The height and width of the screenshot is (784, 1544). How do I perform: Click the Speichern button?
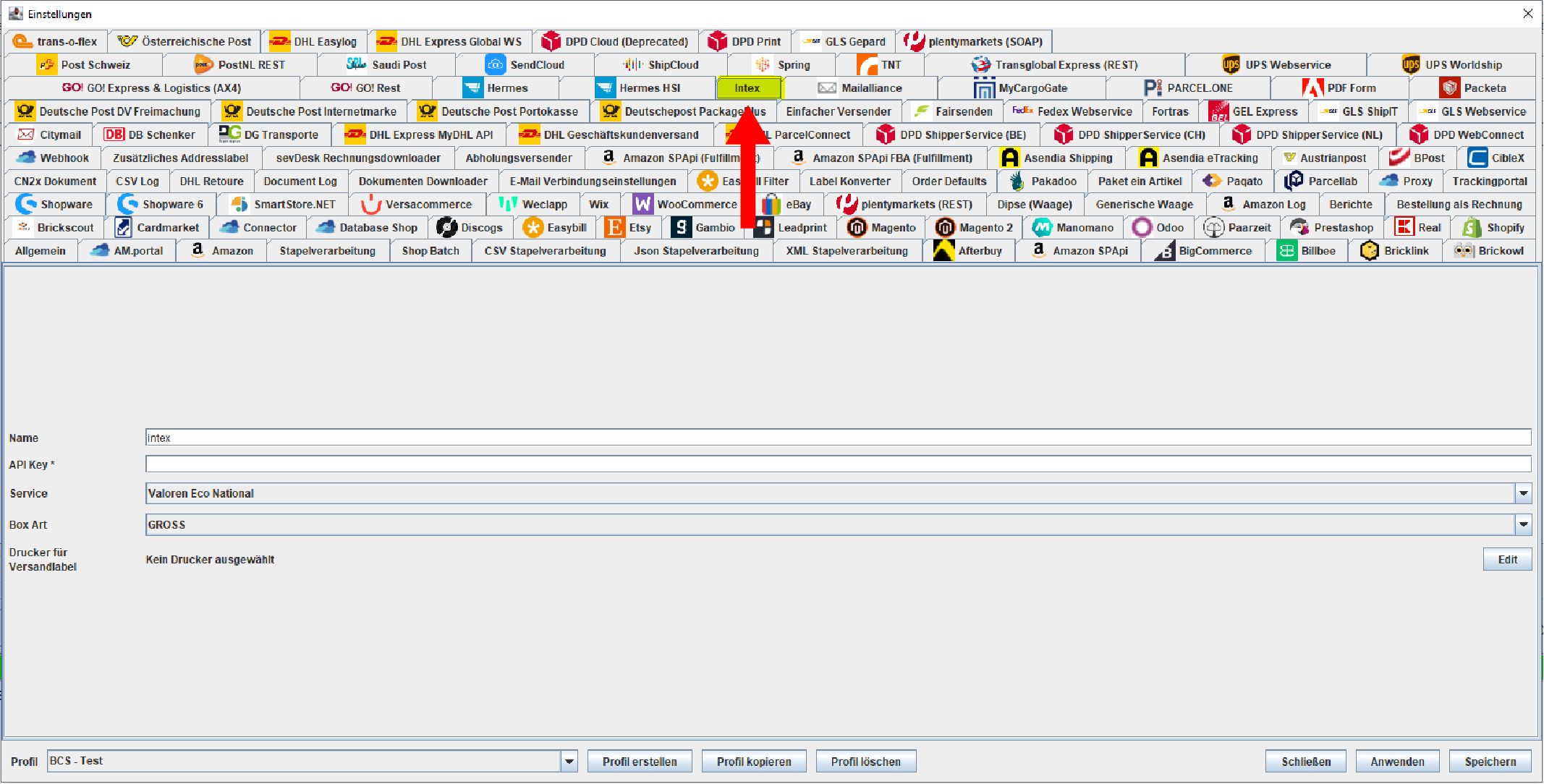point(1490,761)
